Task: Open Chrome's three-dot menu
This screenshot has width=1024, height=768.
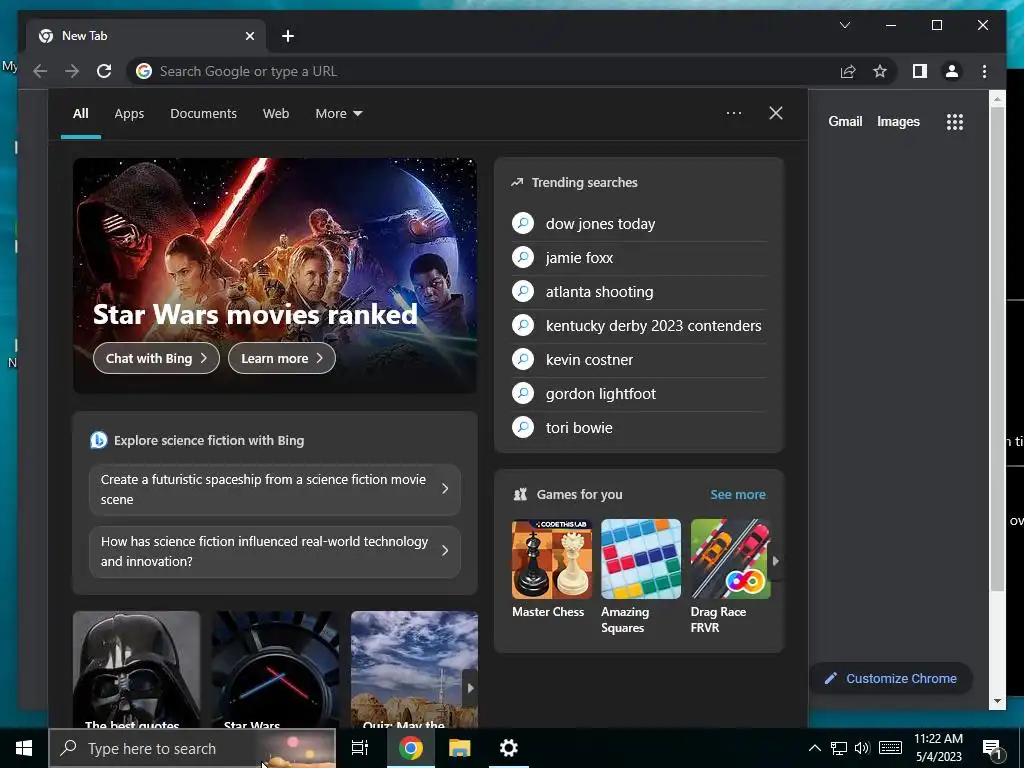Action: point(984,71)
